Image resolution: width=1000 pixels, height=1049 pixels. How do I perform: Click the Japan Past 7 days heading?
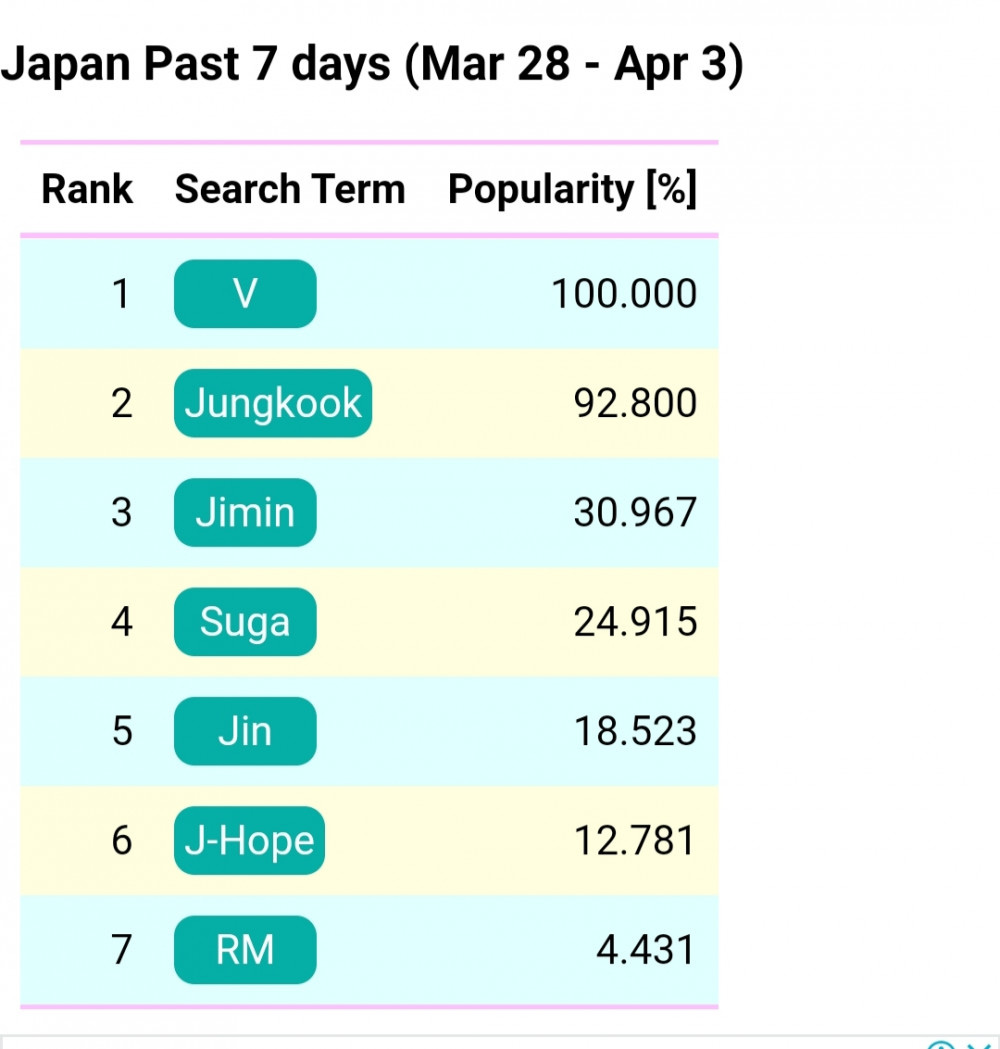point(372,65)
